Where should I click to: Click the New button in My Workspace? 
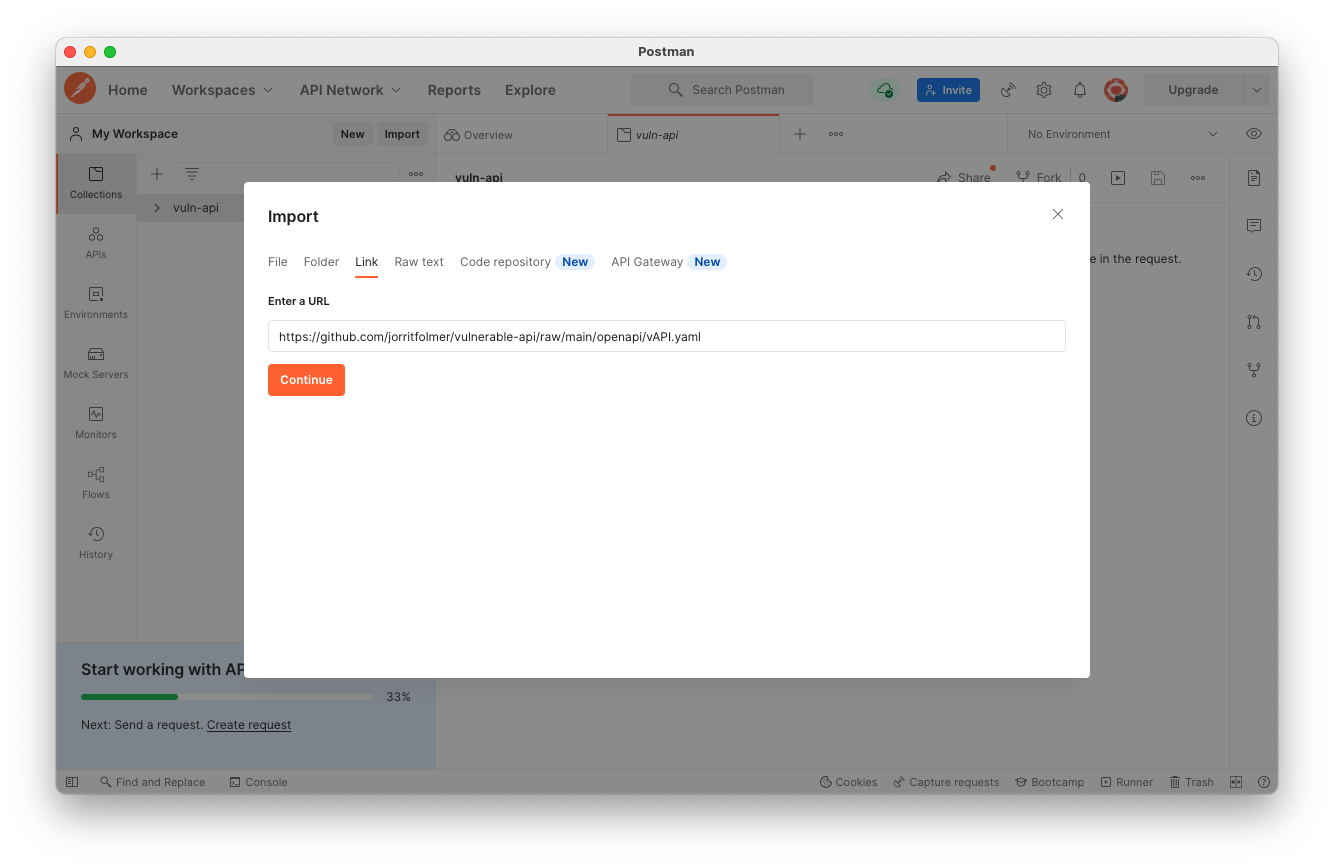point(352,134)
